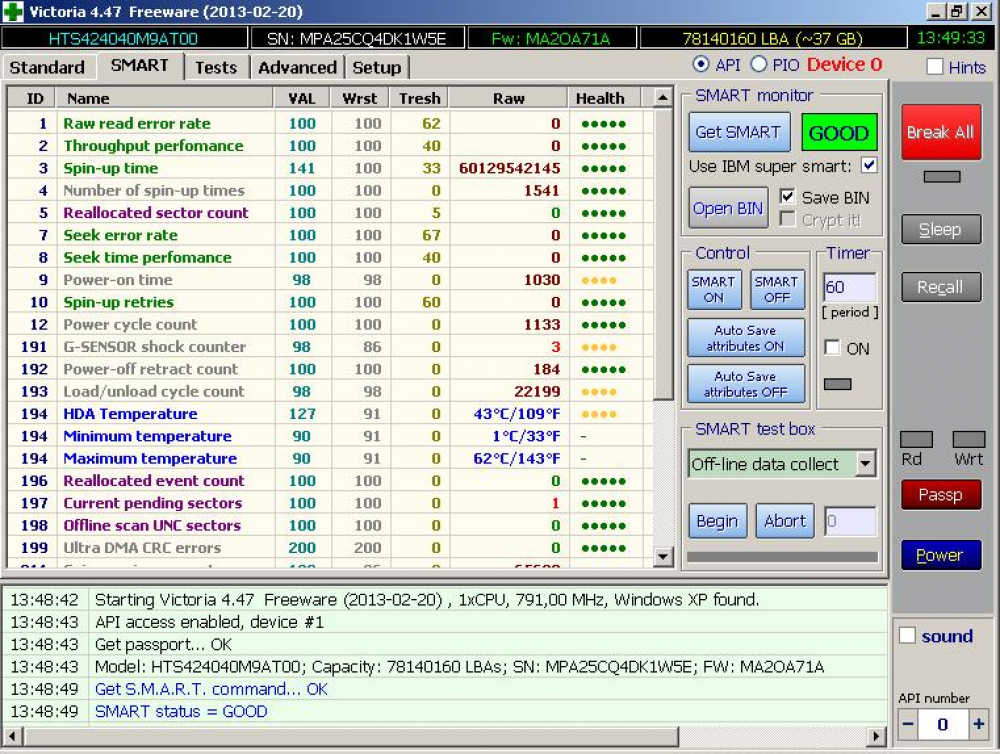This screenshot has height=754, width=1000.
Task: Select the HDA Temperature row
Action: coord(330,413)
